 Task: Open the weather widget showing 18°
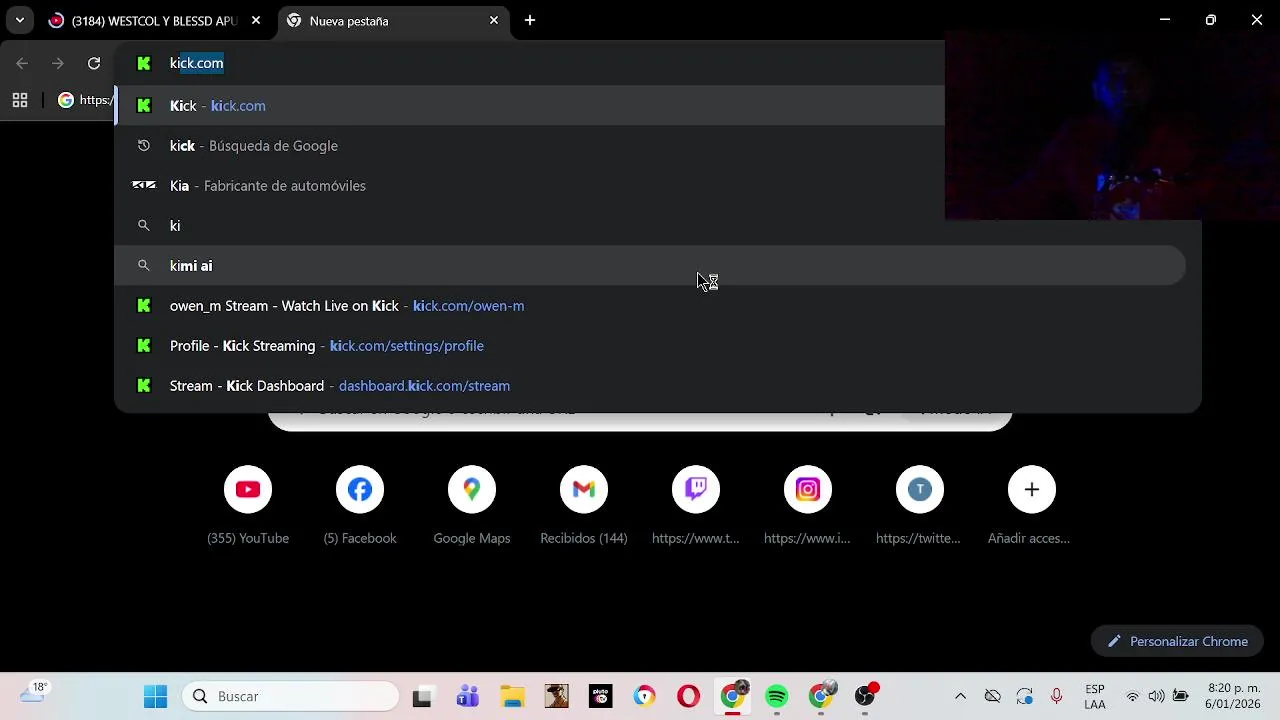click(x=33, y=692)
